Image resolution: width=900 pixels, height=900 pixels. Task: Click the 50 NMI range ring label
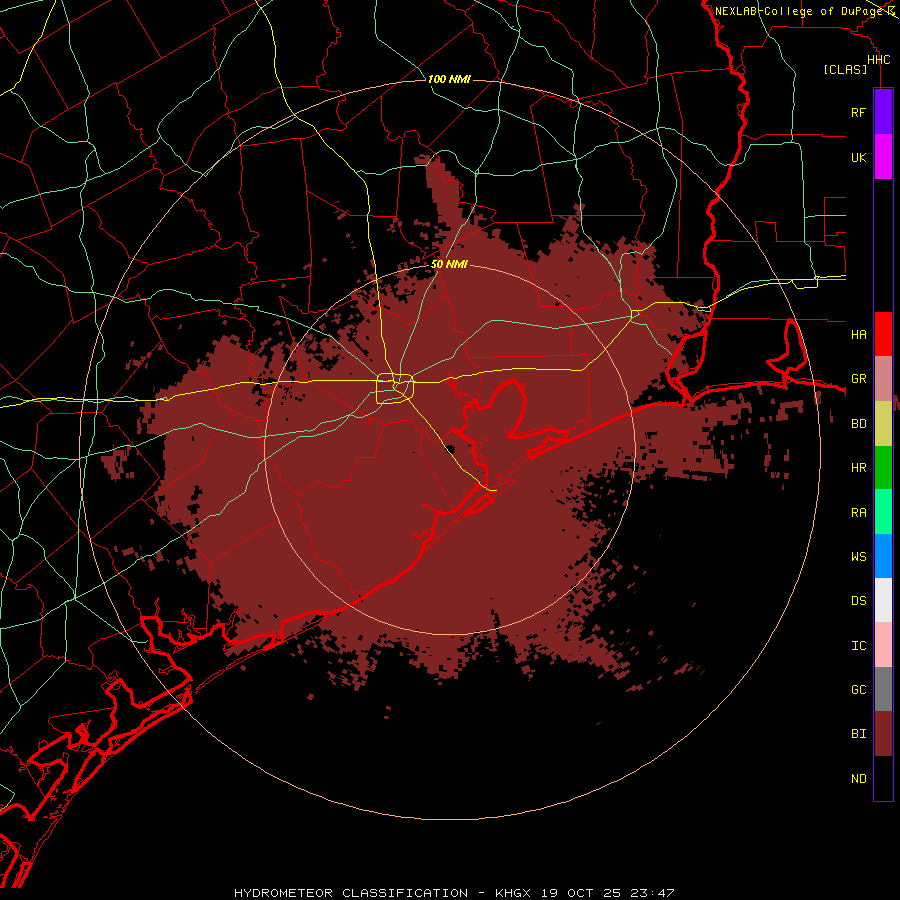coord(449,264)
